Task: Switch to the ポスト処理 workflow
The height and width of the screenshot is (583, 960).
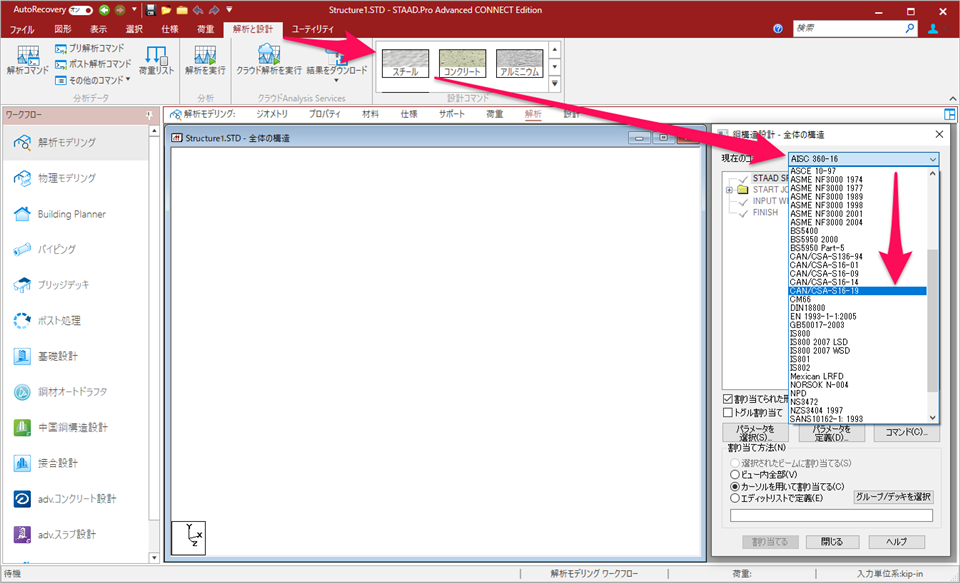Action: [x=75, y=320]
